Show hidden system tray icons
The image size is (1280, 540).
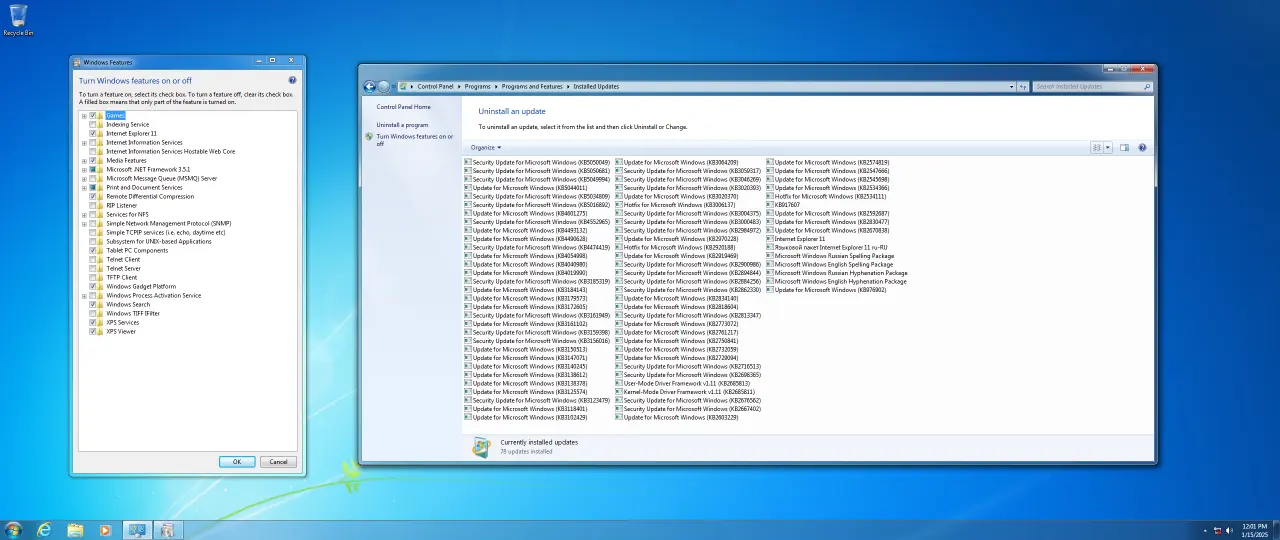pos(1204,530)
